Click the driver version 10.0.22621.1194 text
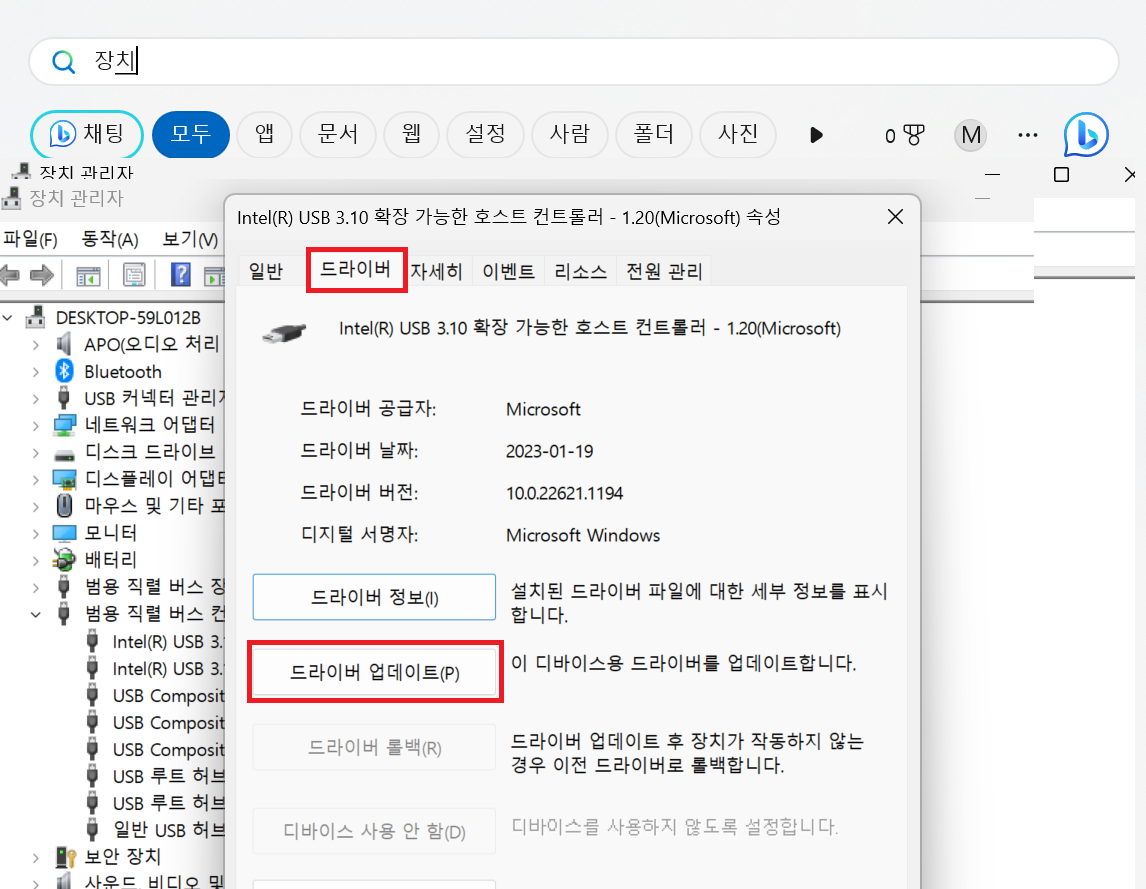Screen dimensions: 1146x889 tap(564, 493)
